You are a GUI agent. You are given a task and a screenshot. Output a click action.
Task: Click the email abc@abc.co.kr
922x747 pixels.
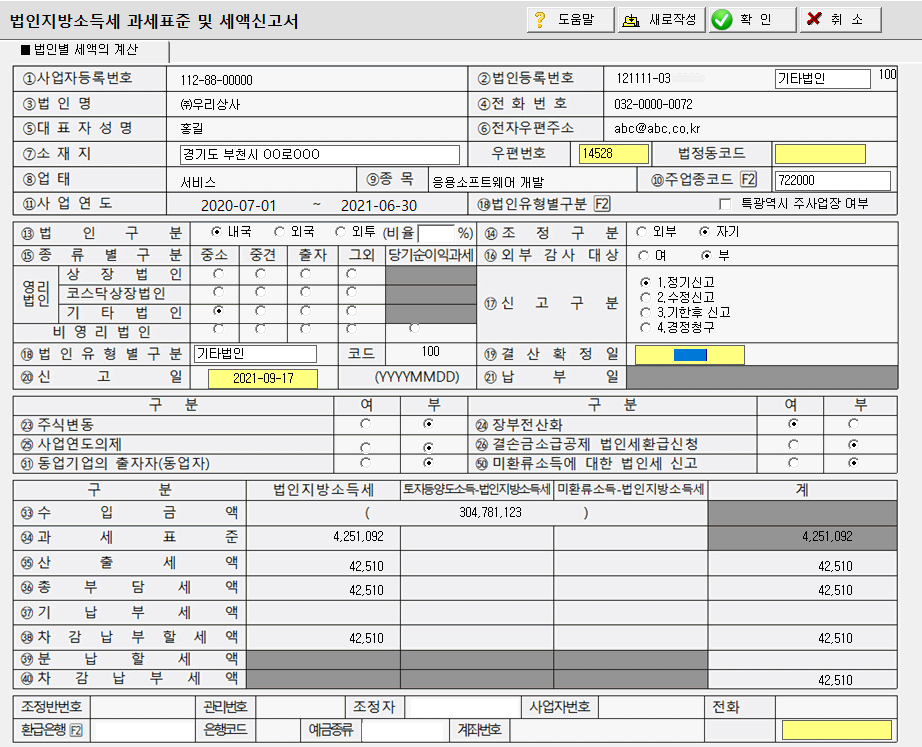(657, 129)
